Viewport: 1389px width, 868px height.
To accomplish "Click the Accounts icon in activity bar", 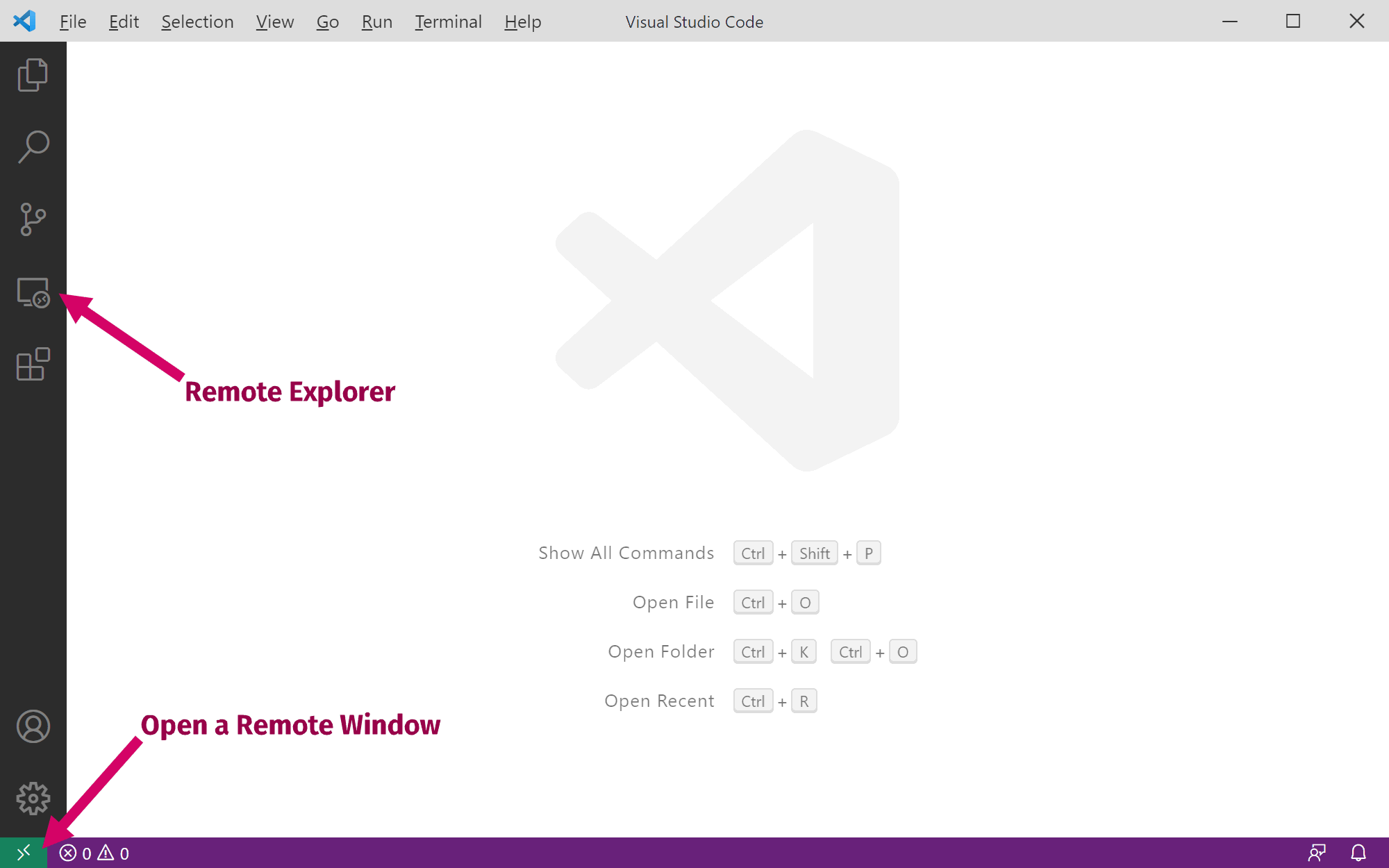I will tap(33, 726).
